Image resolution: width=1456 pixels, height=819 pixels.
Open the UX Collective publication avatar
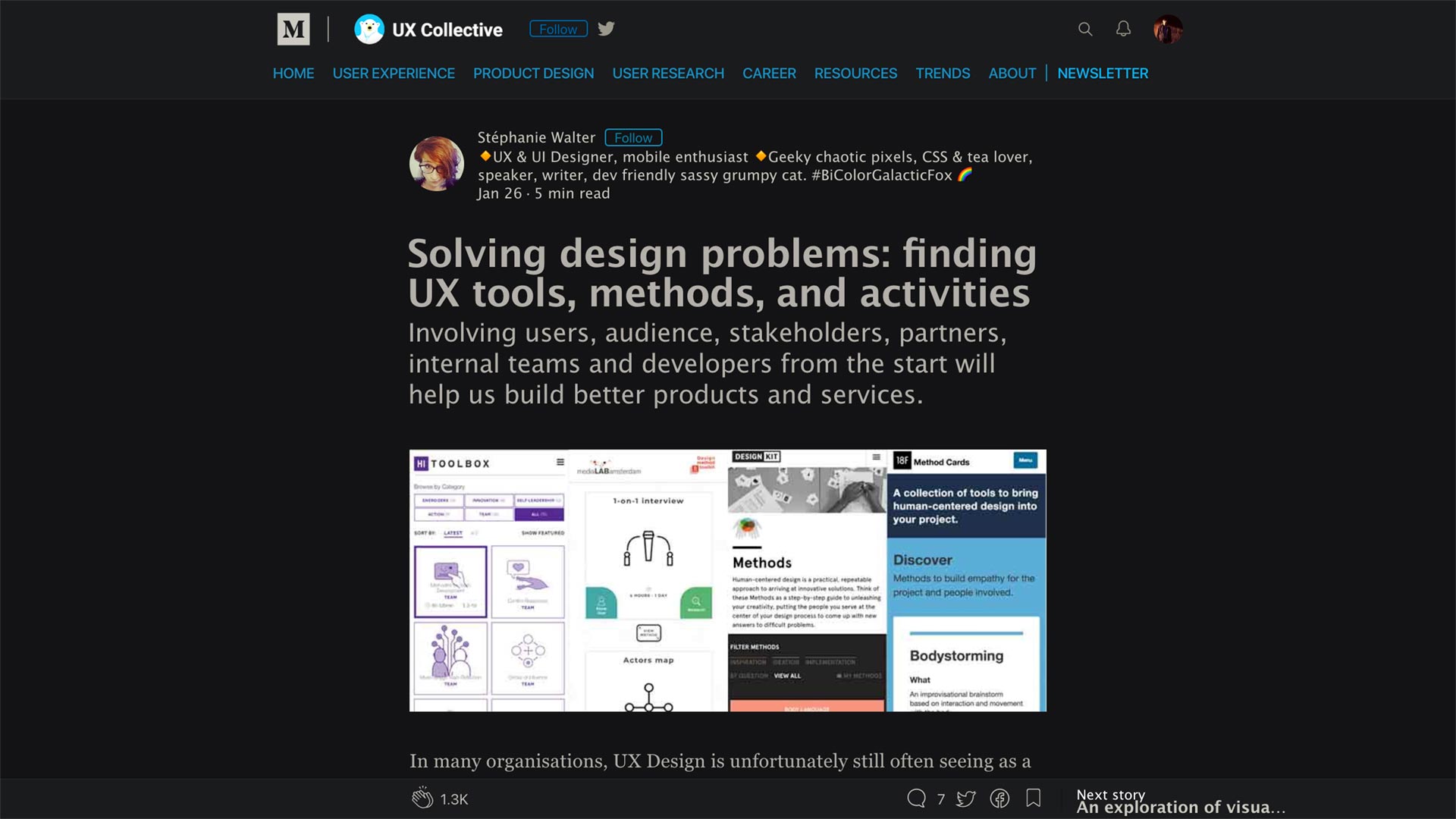(x=369, y=30)
